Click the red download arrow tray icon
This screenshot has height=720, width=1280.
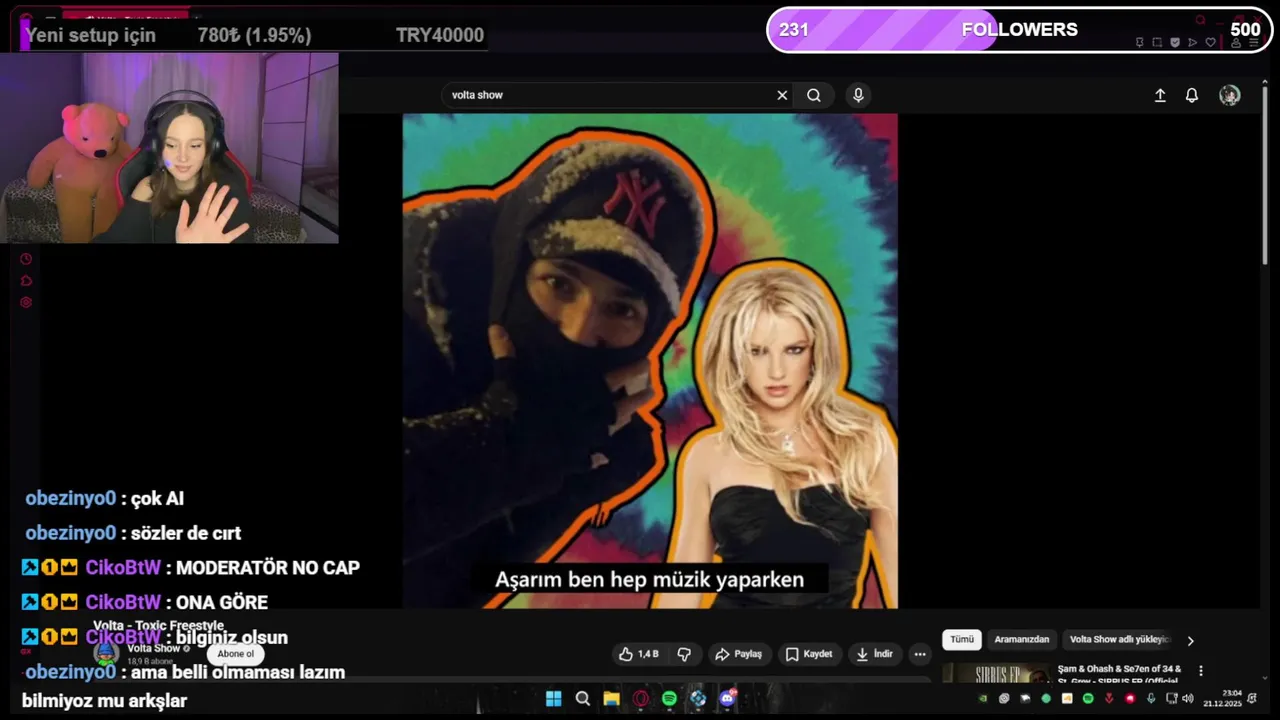coord(1109,698)
